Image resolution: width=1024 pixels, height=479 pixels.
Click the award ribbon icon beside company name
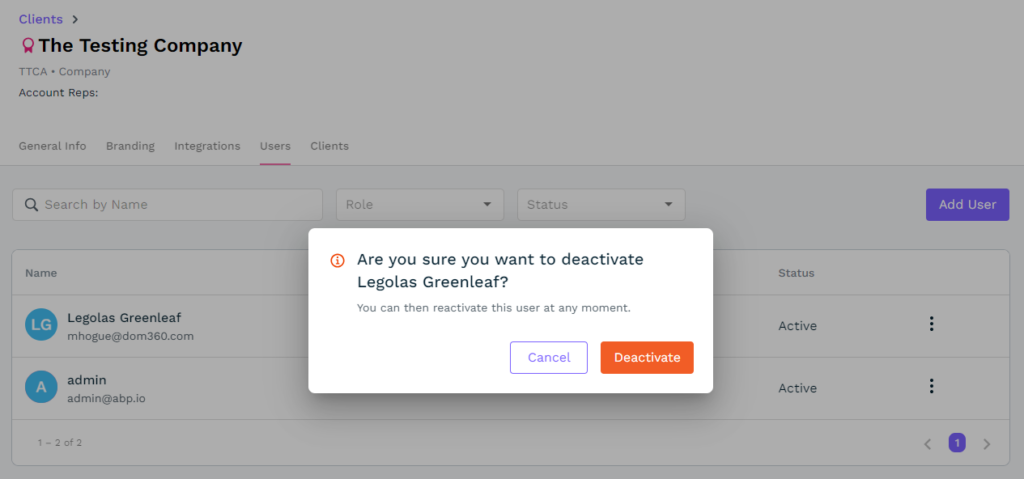28,46
